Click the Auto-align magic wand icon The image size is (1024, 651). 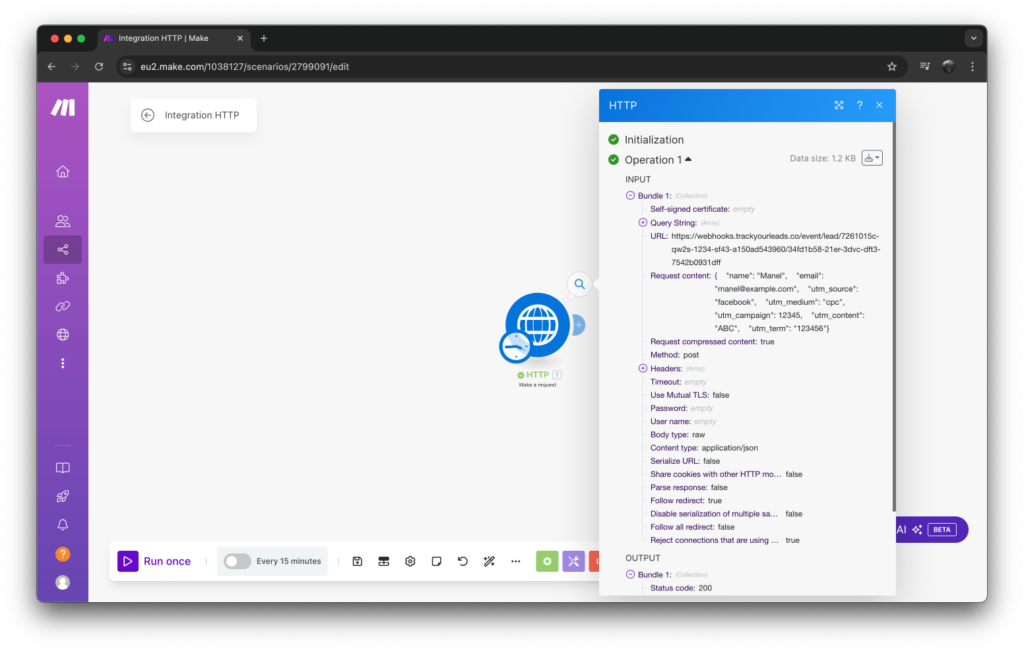(489, 561)
